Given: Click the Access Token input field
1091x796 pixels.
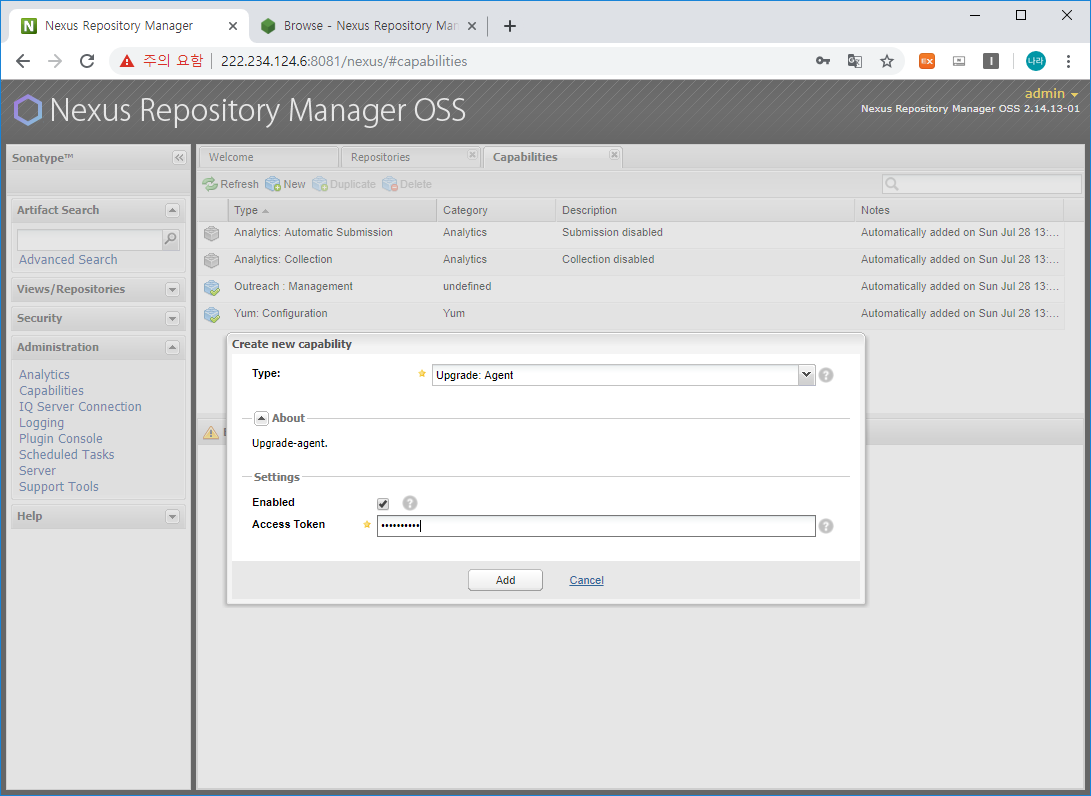Looking at the screenshot, I should 596,526.
